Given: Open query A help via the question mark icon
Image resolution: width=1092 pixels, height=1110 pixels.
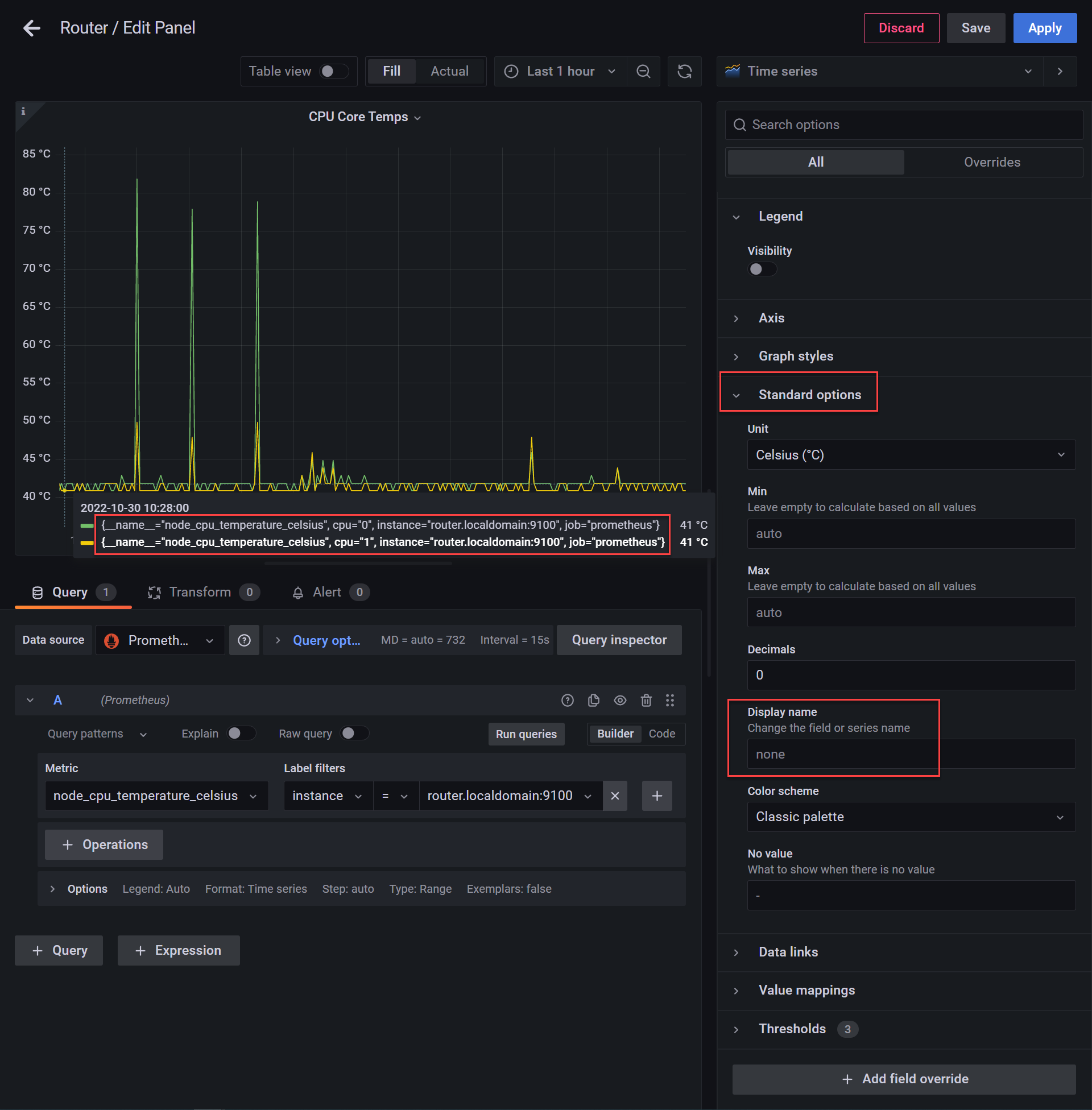Looking at the screenshot, I should tap(567, 700).
